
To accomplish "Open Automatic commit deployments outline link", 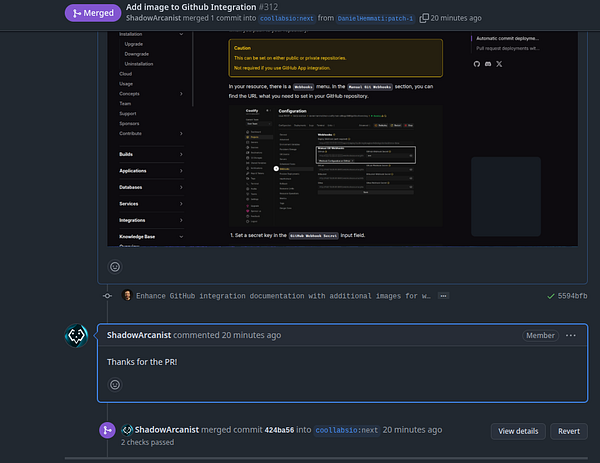I will point(507,38).
